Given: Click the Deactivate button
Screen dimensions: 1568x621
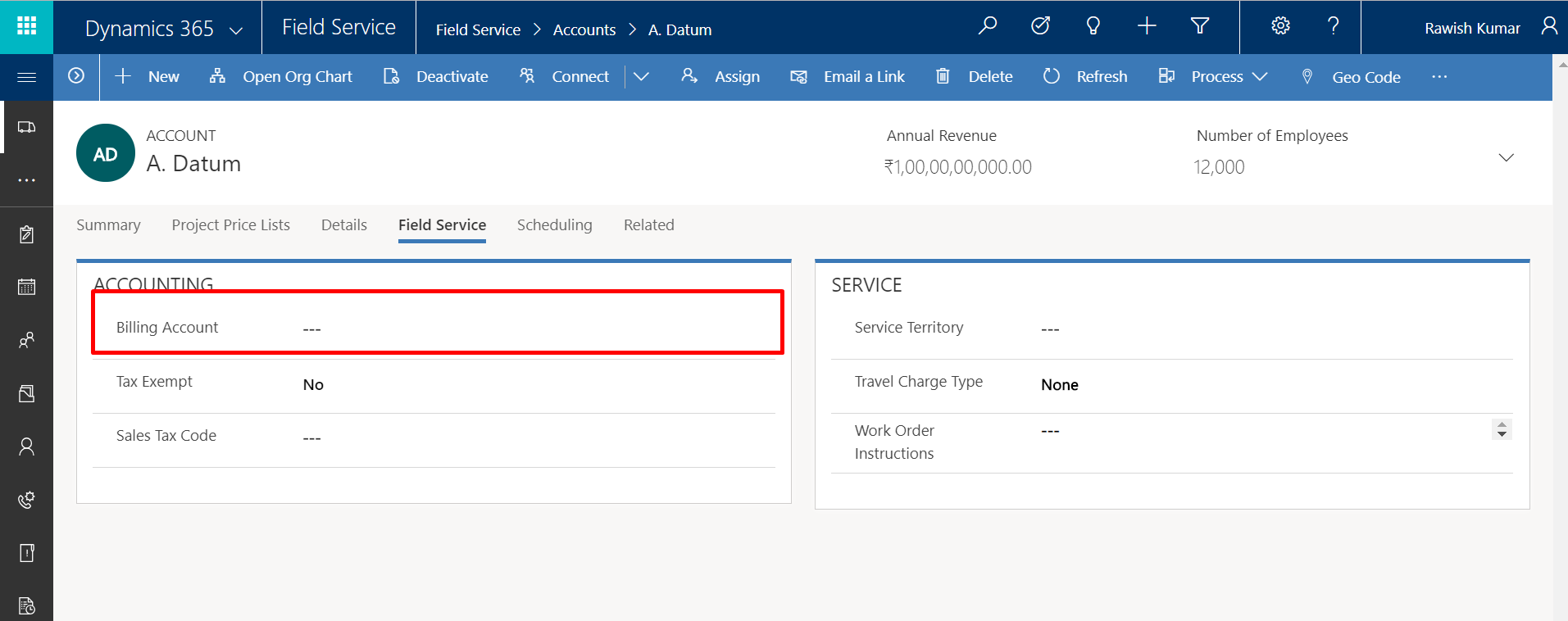Looking at the screenshot, I should (x=436, y=77).
